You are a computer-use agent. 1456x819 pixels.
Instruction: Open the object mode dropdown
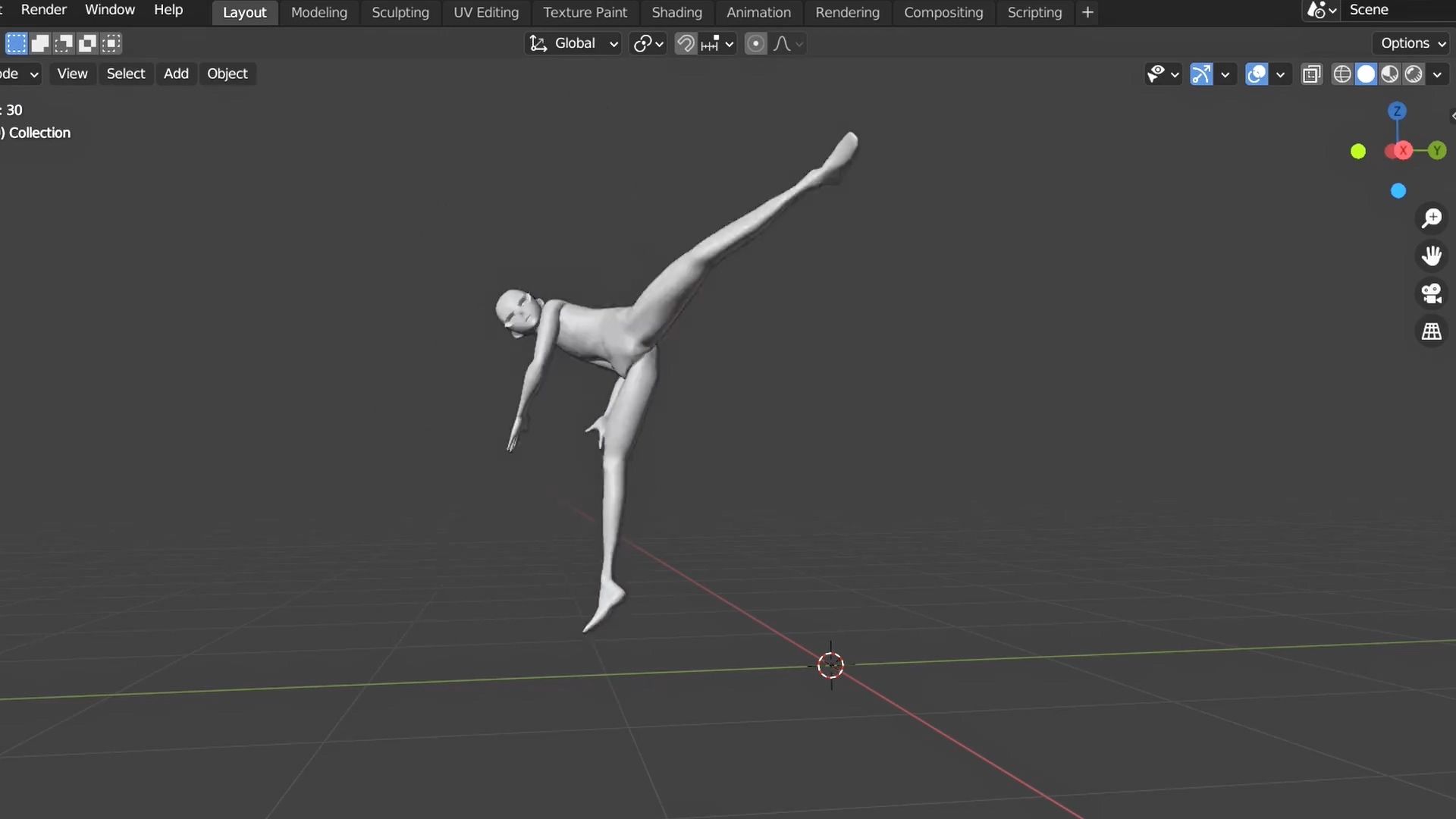click(x=20, y=74)
